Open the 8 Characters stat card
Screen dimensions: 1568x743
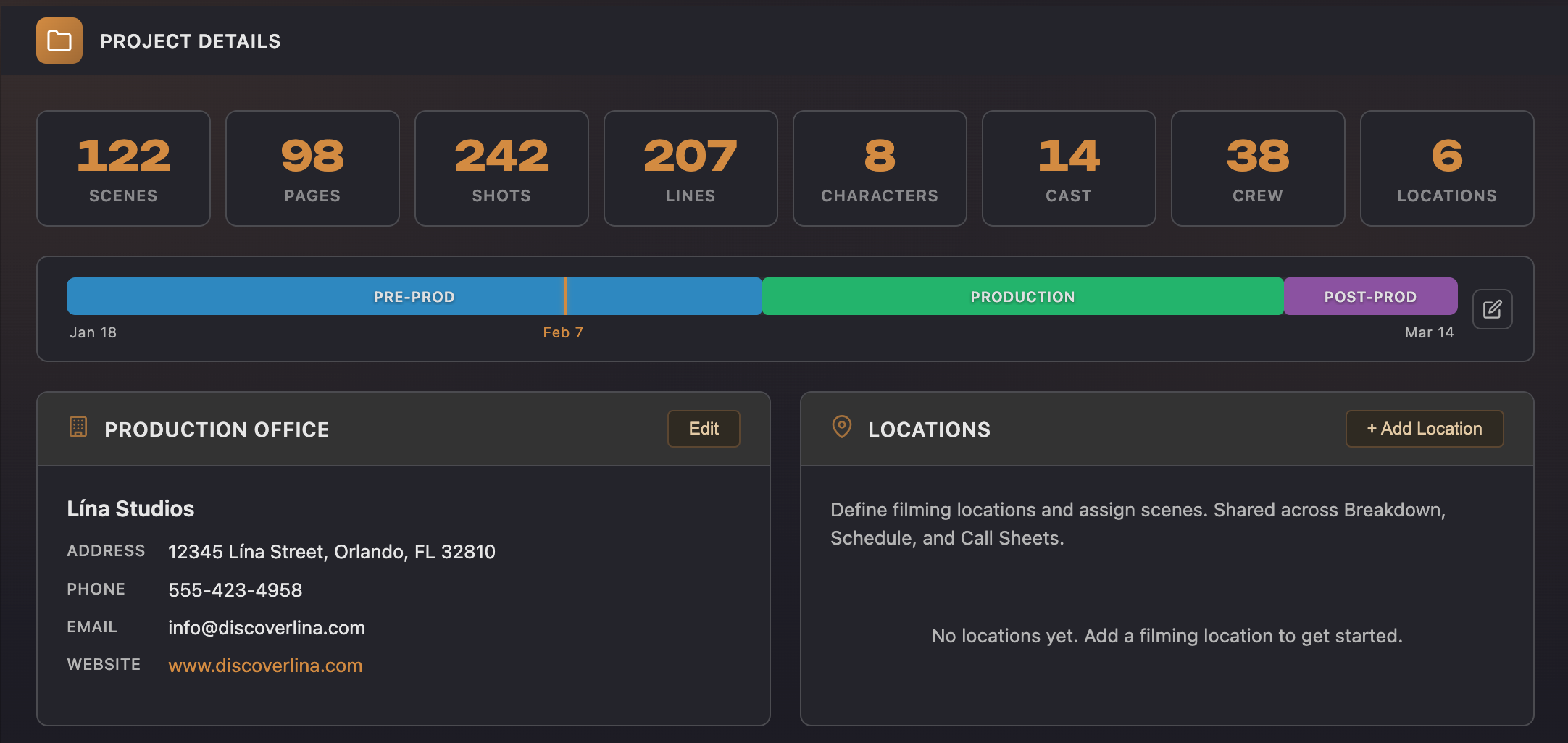[880, 168]
